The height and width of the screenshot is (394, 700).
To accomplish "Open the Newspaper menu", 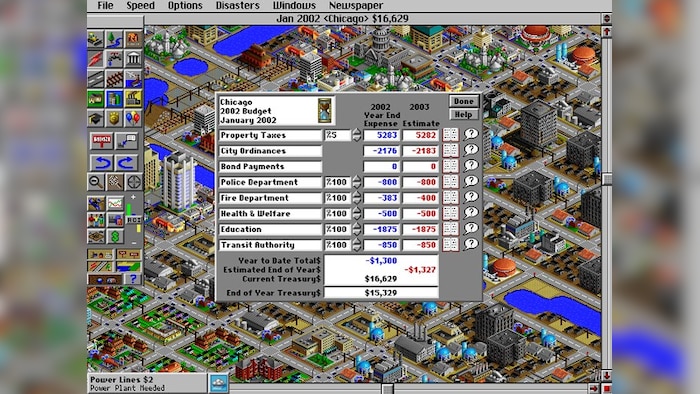I will point(356,6).
